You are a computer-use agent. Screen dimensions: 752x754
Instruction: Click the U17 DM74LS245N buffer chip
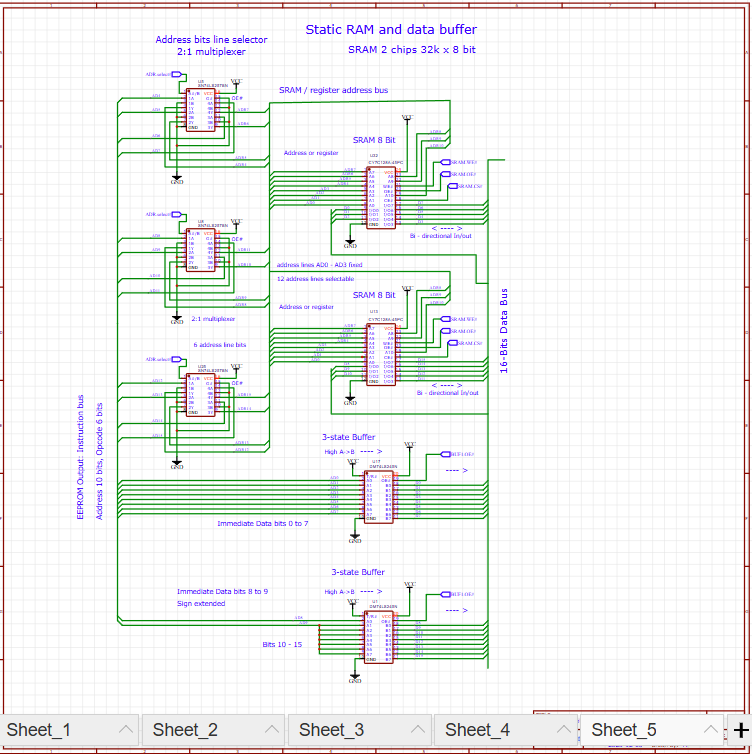click(x=379, y=496)
